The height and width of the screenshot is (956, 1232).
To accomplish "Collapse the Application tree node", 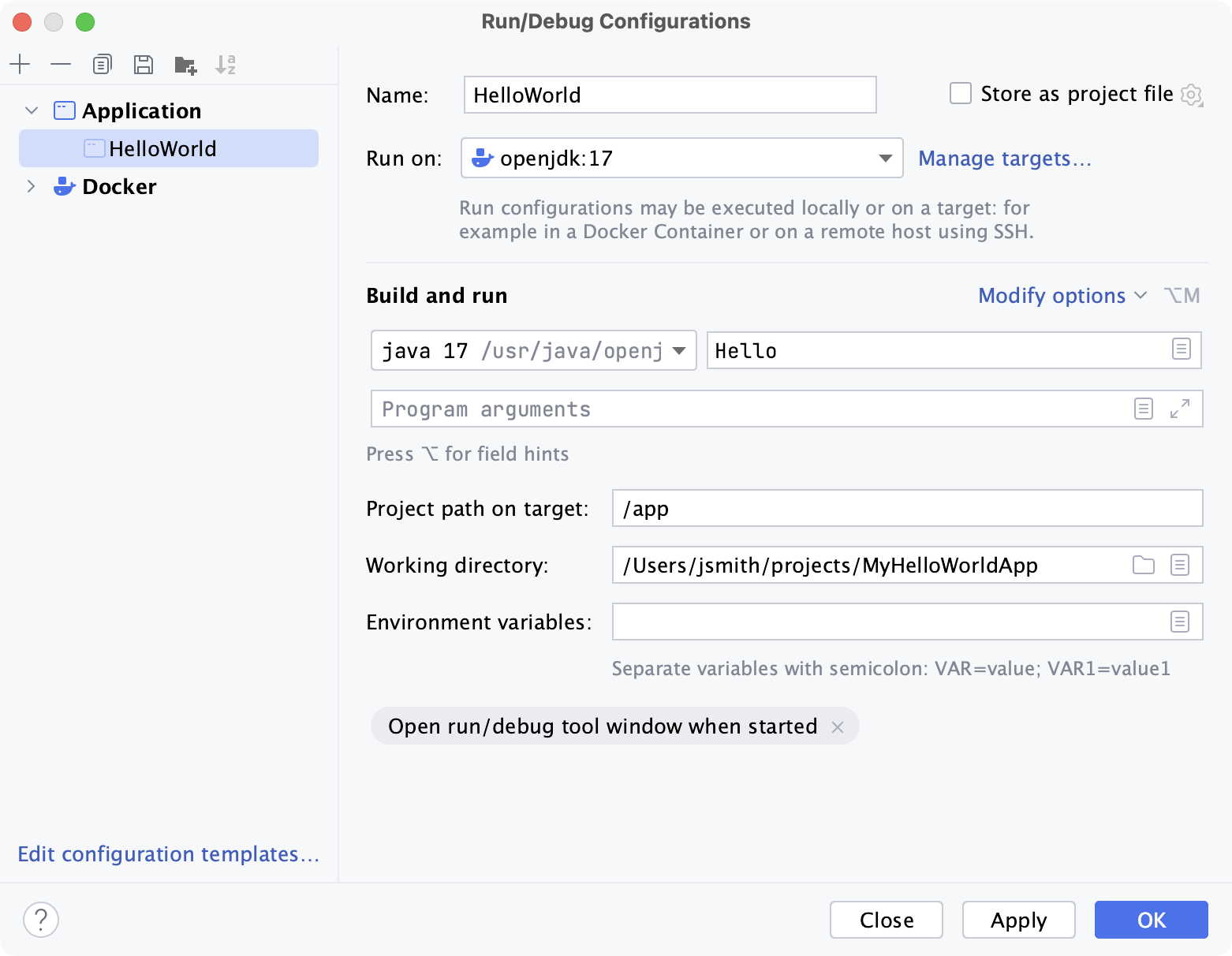I will (x=31, y=110).
